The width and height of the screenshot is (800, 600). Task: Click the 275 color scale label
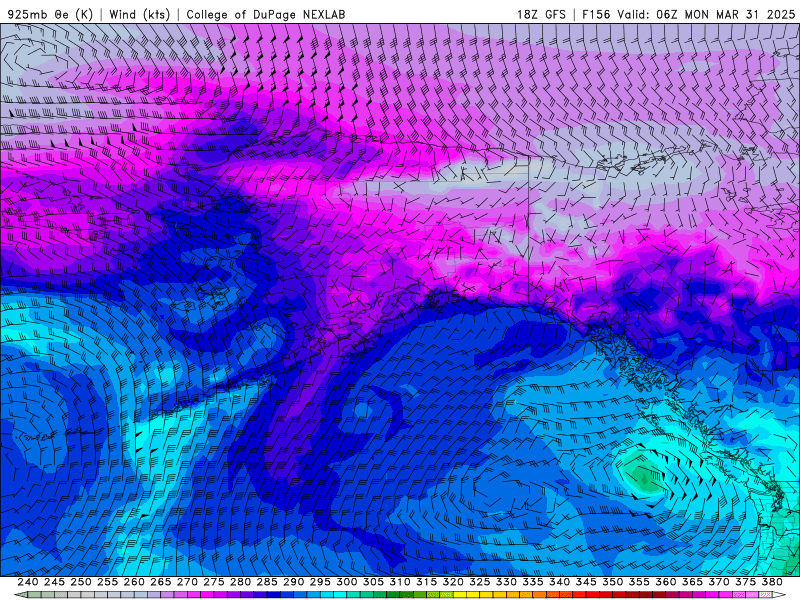click(x=214, y=582)
